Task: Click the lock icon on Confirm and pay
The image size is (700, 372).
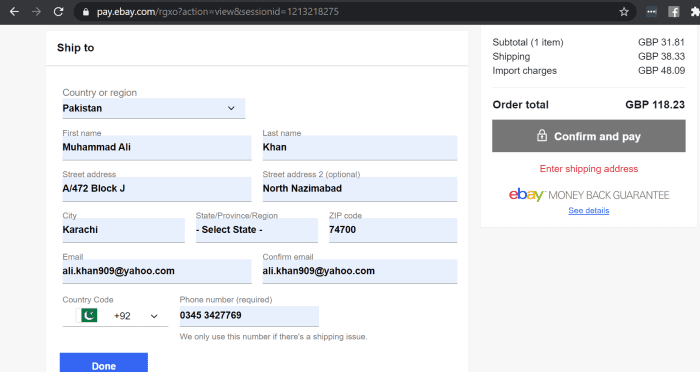Action: tap(542, 135)
